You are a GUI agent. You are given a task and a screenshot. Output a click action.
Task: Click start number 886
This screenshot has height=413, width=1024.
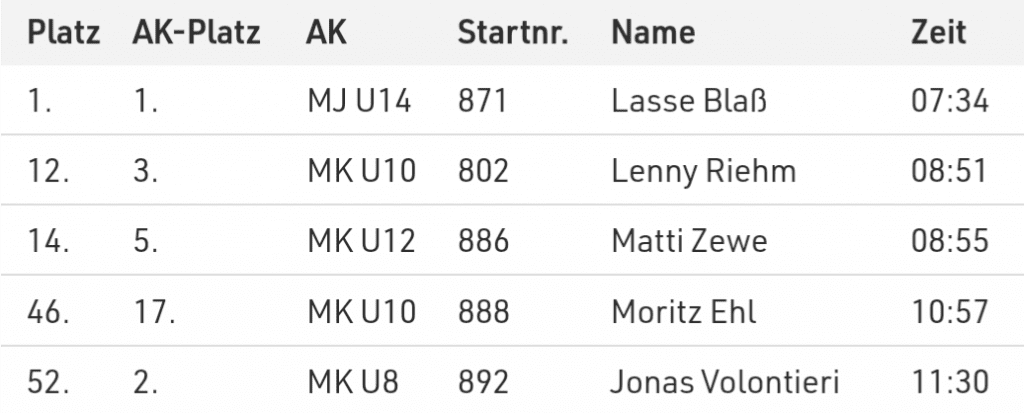pos(483,242)
